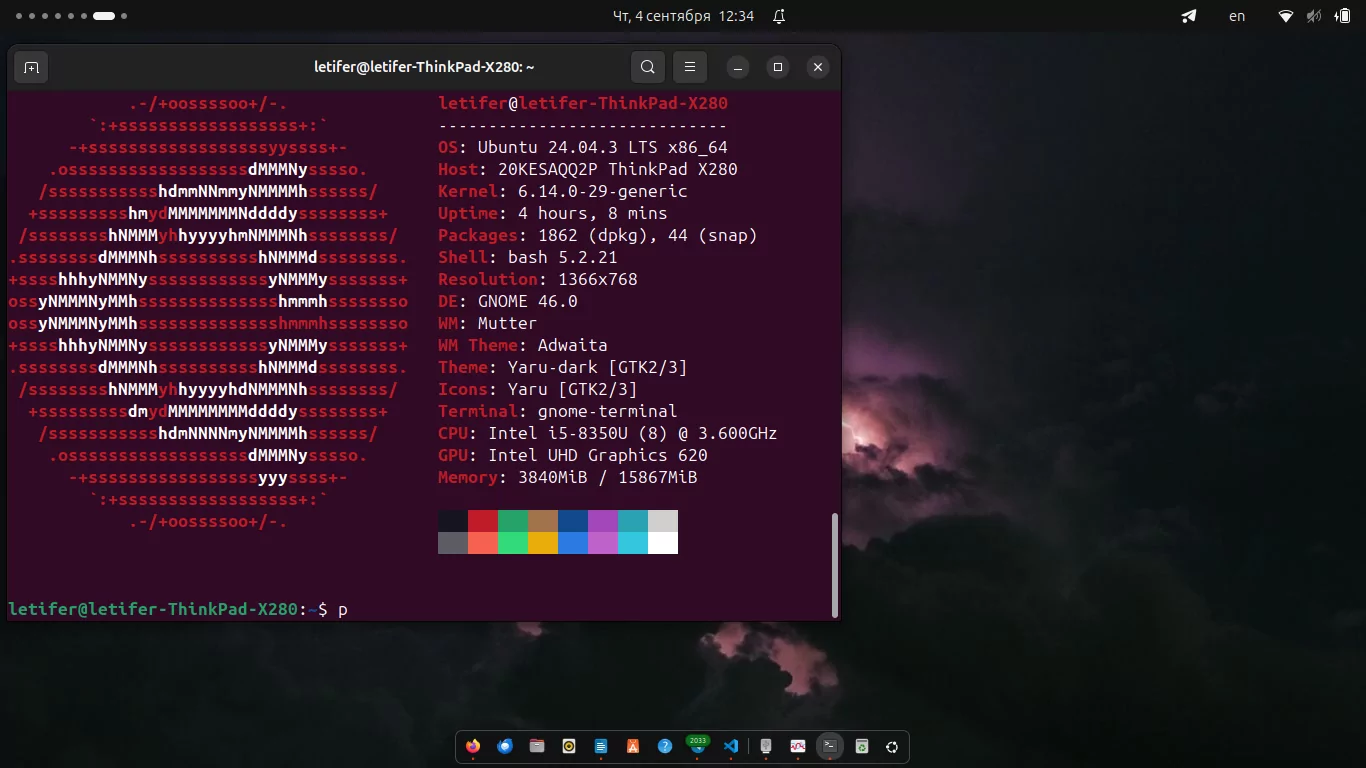Show applications grid via Ubuntu logo
Screen dimensions: 1366x768
[x=893, y=746]
